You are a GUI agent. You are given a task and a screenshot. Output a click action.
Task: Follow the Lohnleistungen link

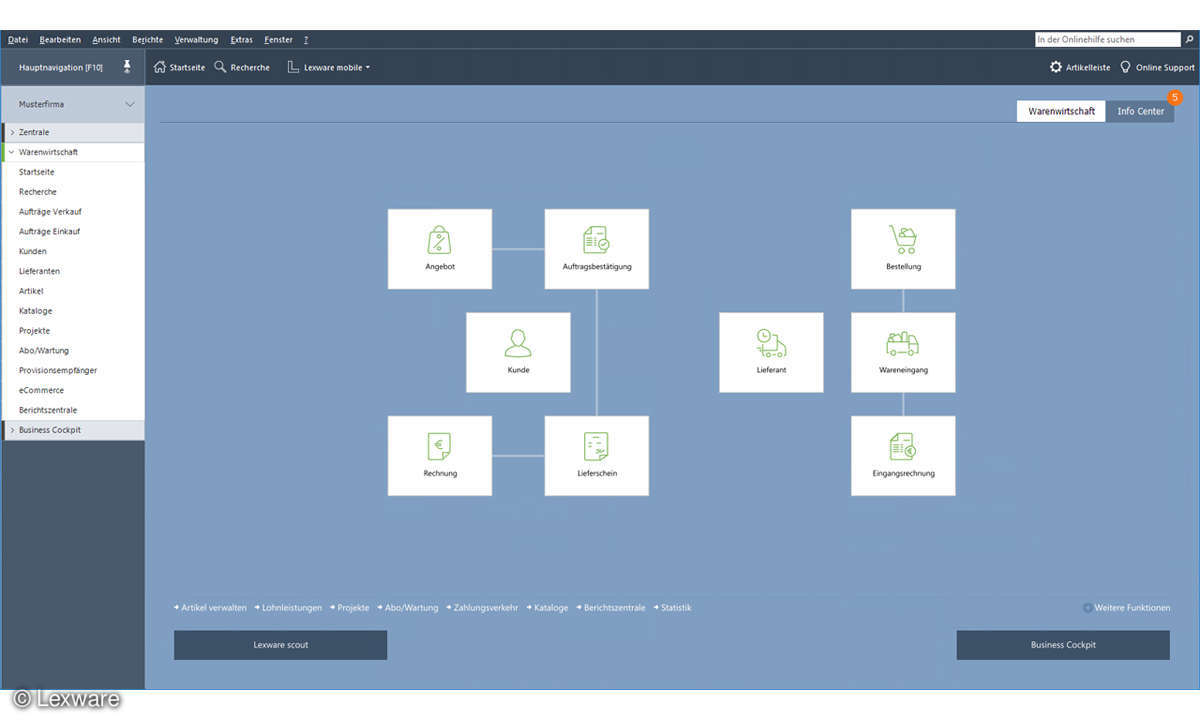(292, 608)
